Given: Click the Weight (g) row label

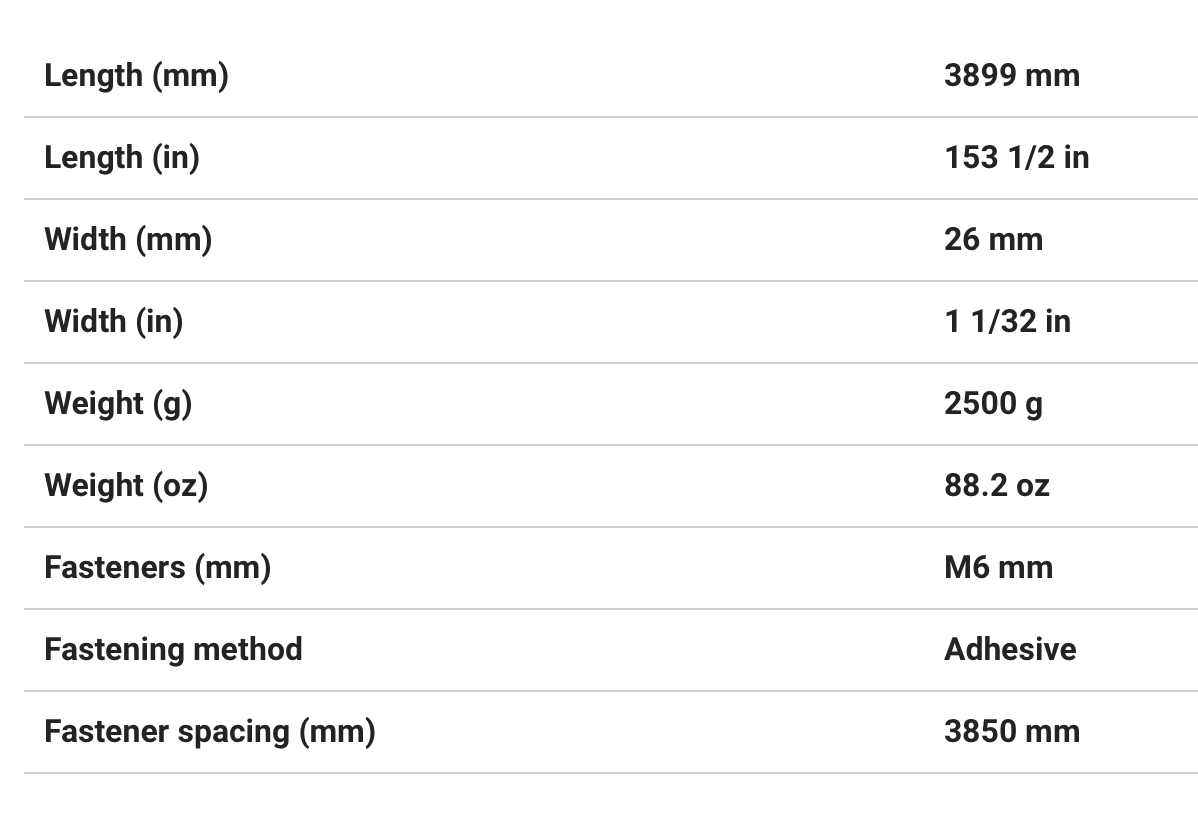Looking at the screenshot, I should click(118, 404).
